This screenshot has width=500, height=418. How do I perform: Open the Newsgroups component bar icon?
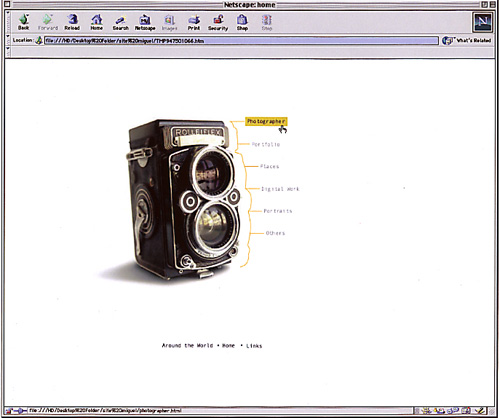point(453,411)
